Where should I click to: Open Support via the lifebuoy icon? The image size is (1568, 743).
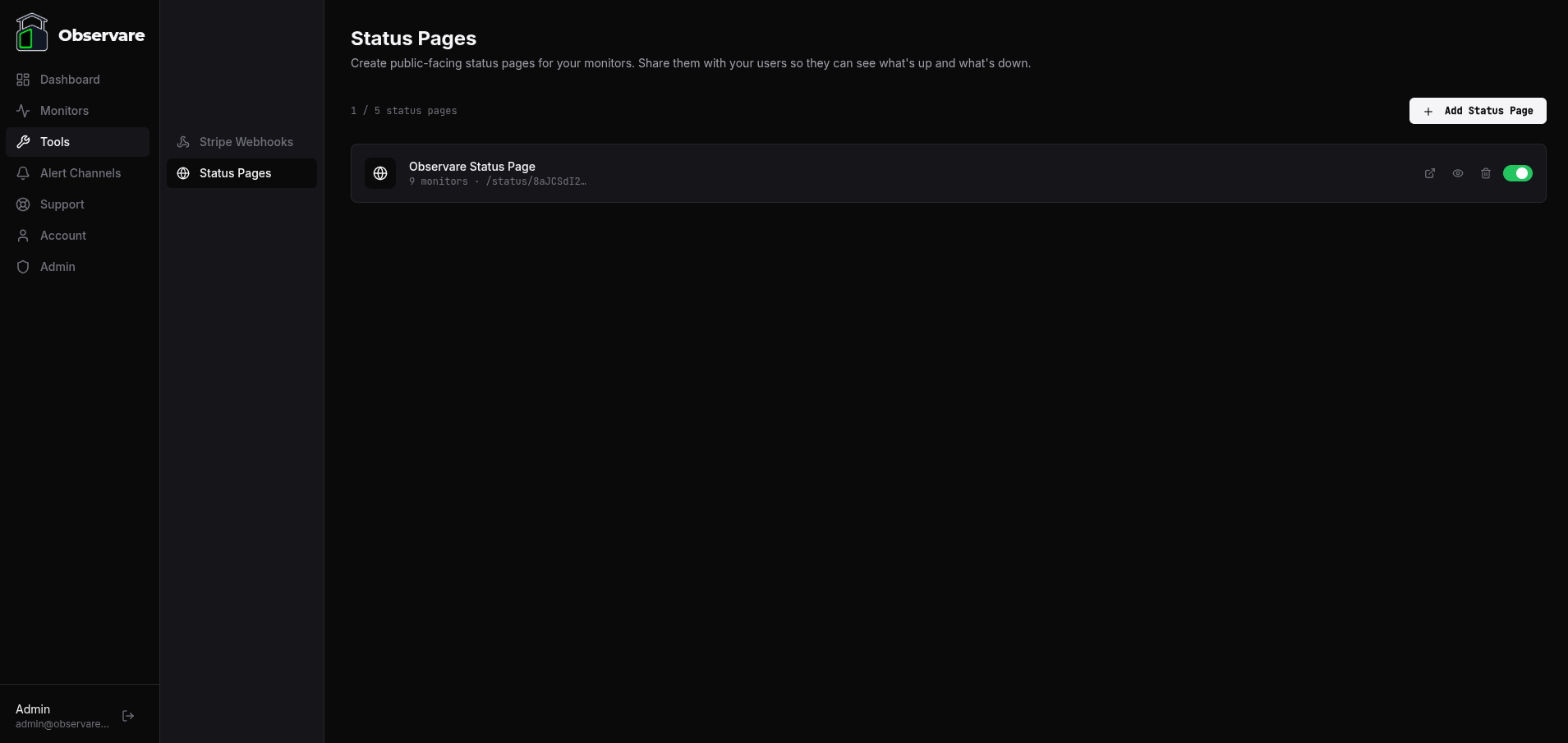[x=23, y=204]
